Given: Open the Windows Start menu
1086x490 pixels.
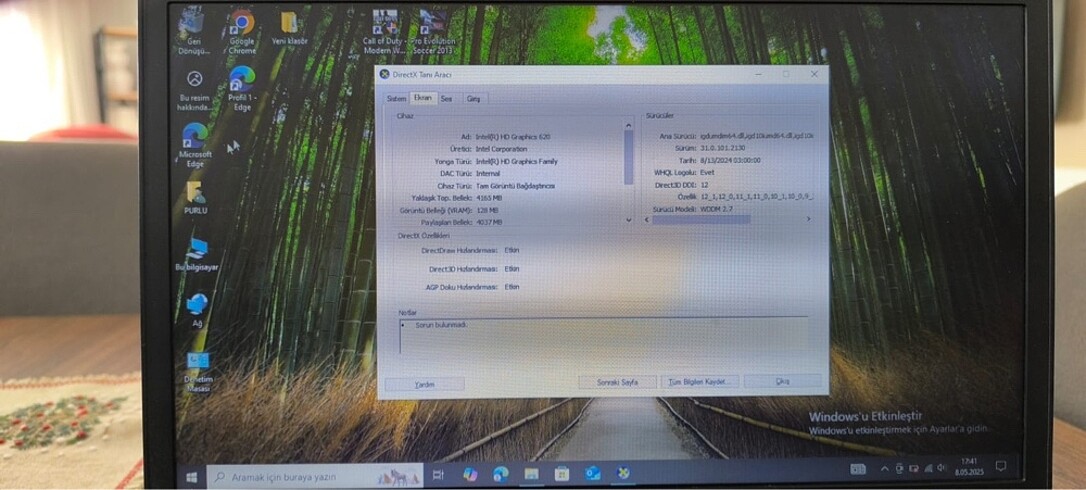Looking at the screenshot, I should 192,477.
